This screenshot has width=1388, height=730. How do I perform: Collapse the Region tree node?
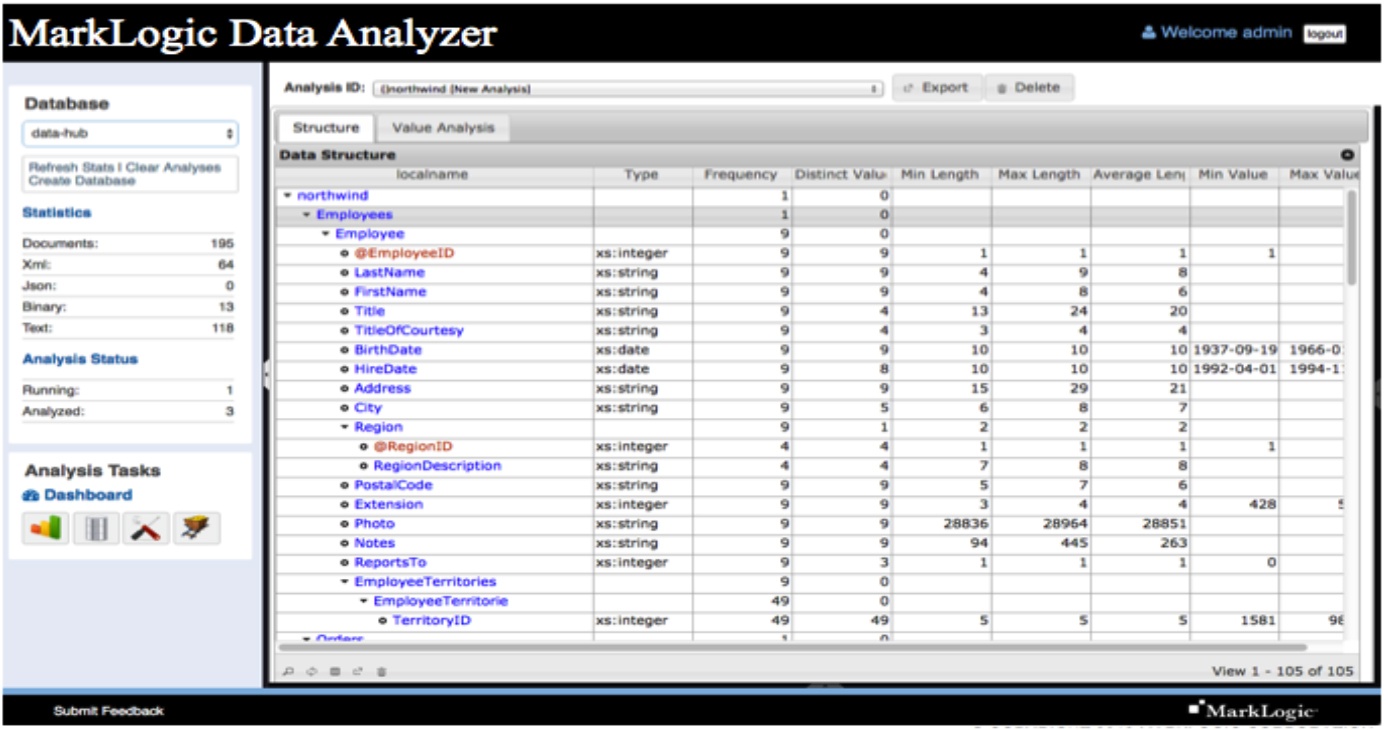click(345, 427)
